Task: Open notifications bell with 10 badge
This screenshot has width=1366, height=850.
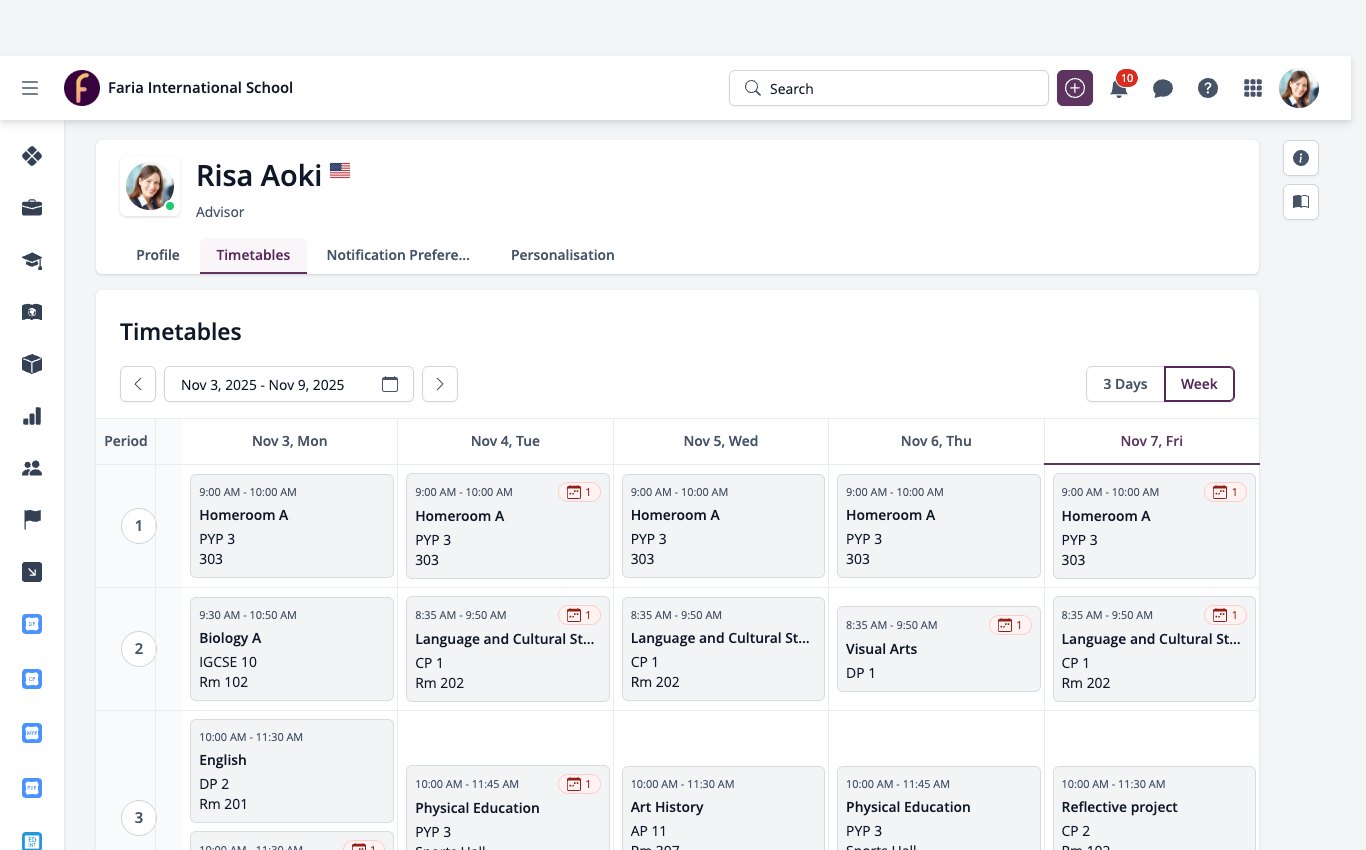Action: click(1120, 87)
